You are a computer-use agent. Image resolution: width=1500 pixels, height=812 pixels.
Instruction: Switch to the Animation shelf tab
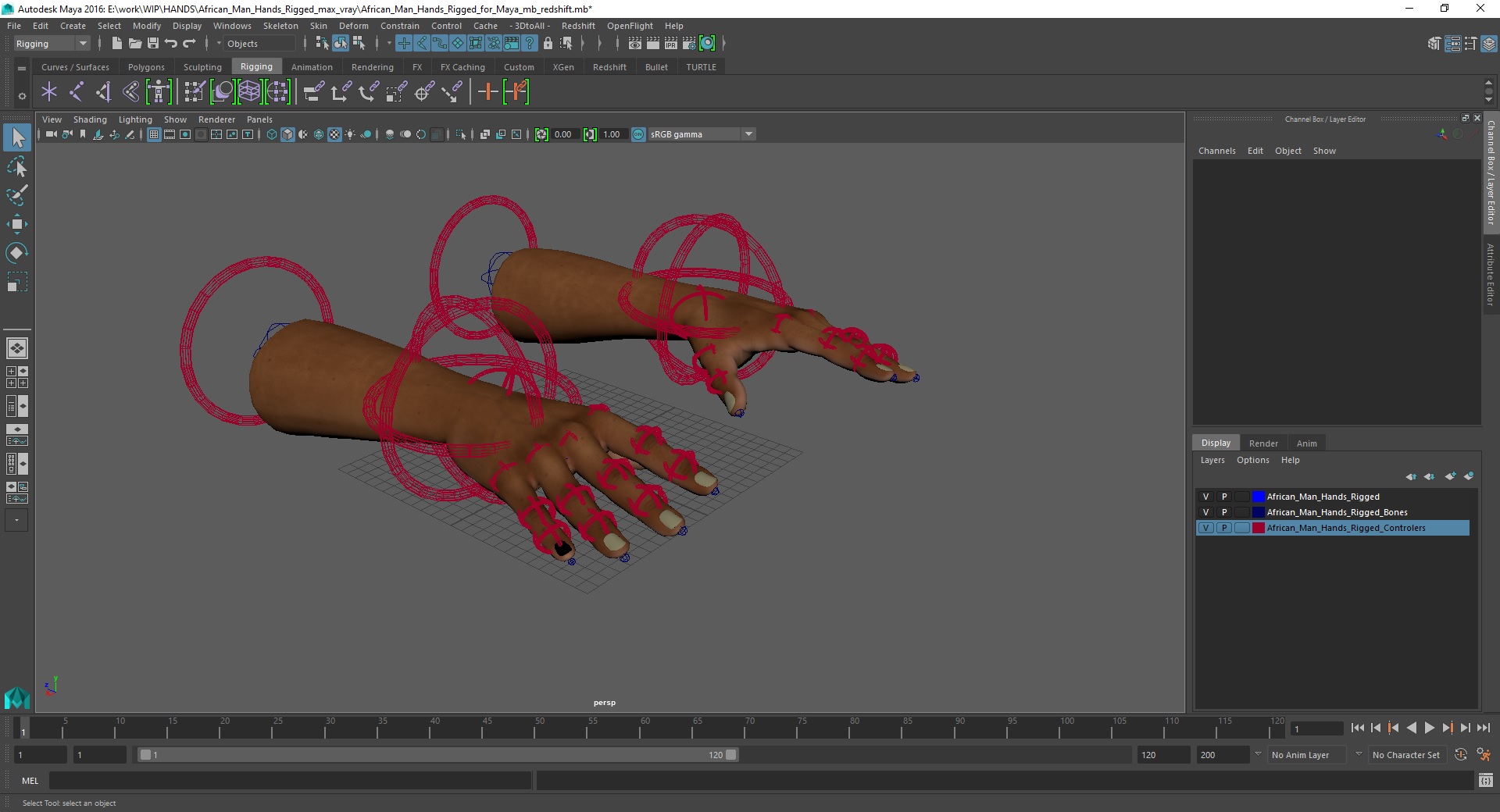pyautogui.click(x=312, y=67)
